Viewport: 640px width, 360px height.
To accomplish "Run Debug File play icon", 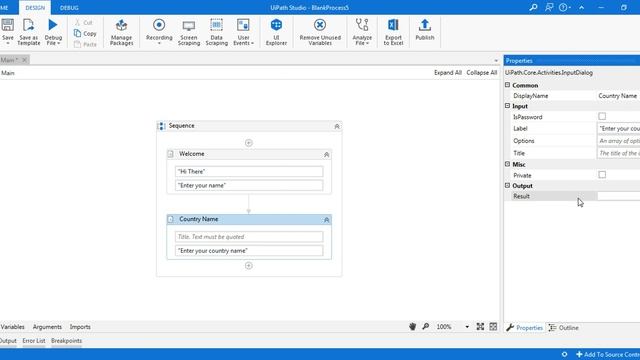I will 53,25.
